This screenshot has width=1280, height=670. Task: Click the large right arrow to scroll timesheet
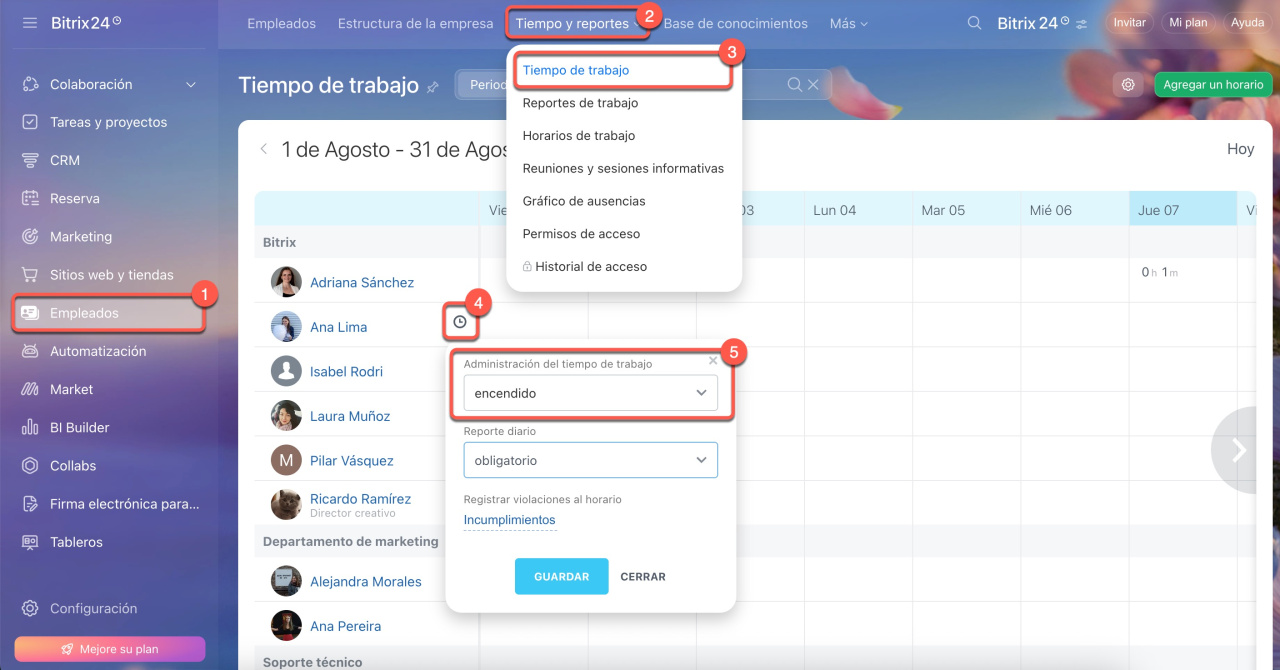click(x=1239, y=450)
